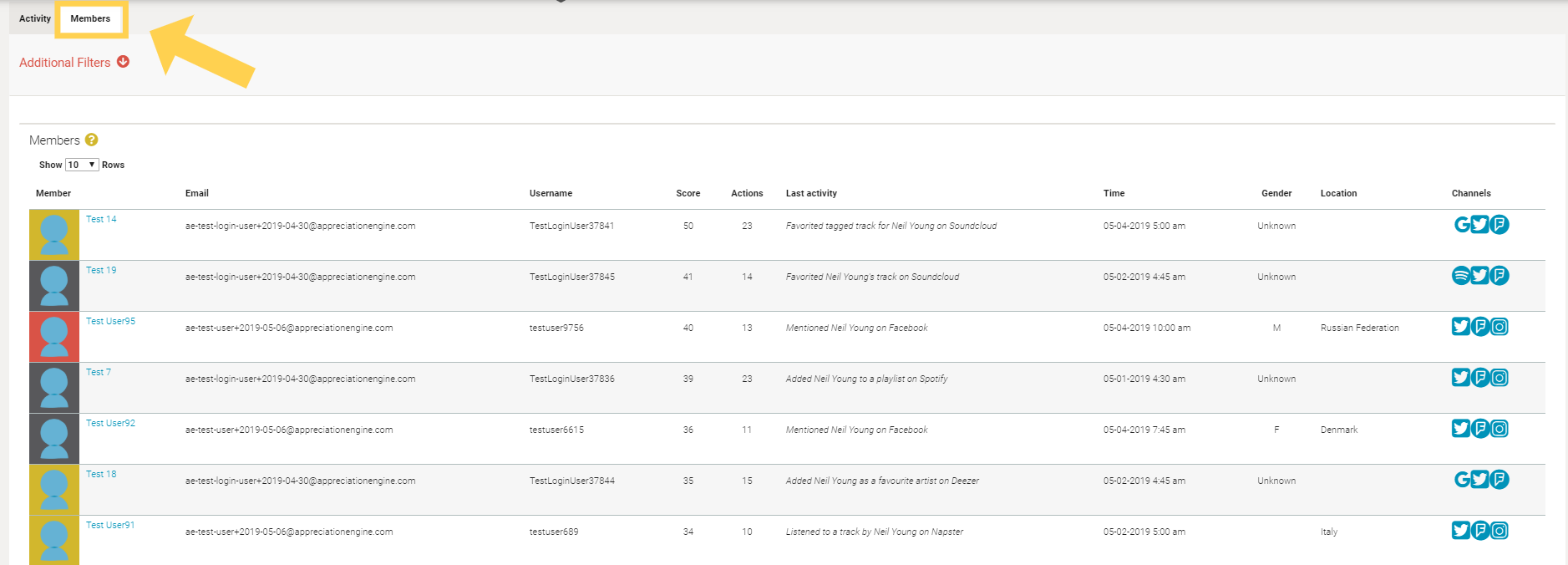Image resolution: width=1568 pixels, height=565 pixels.
Task: Click Instagram channel icon for Test User91
Action: pos(1499,531)
